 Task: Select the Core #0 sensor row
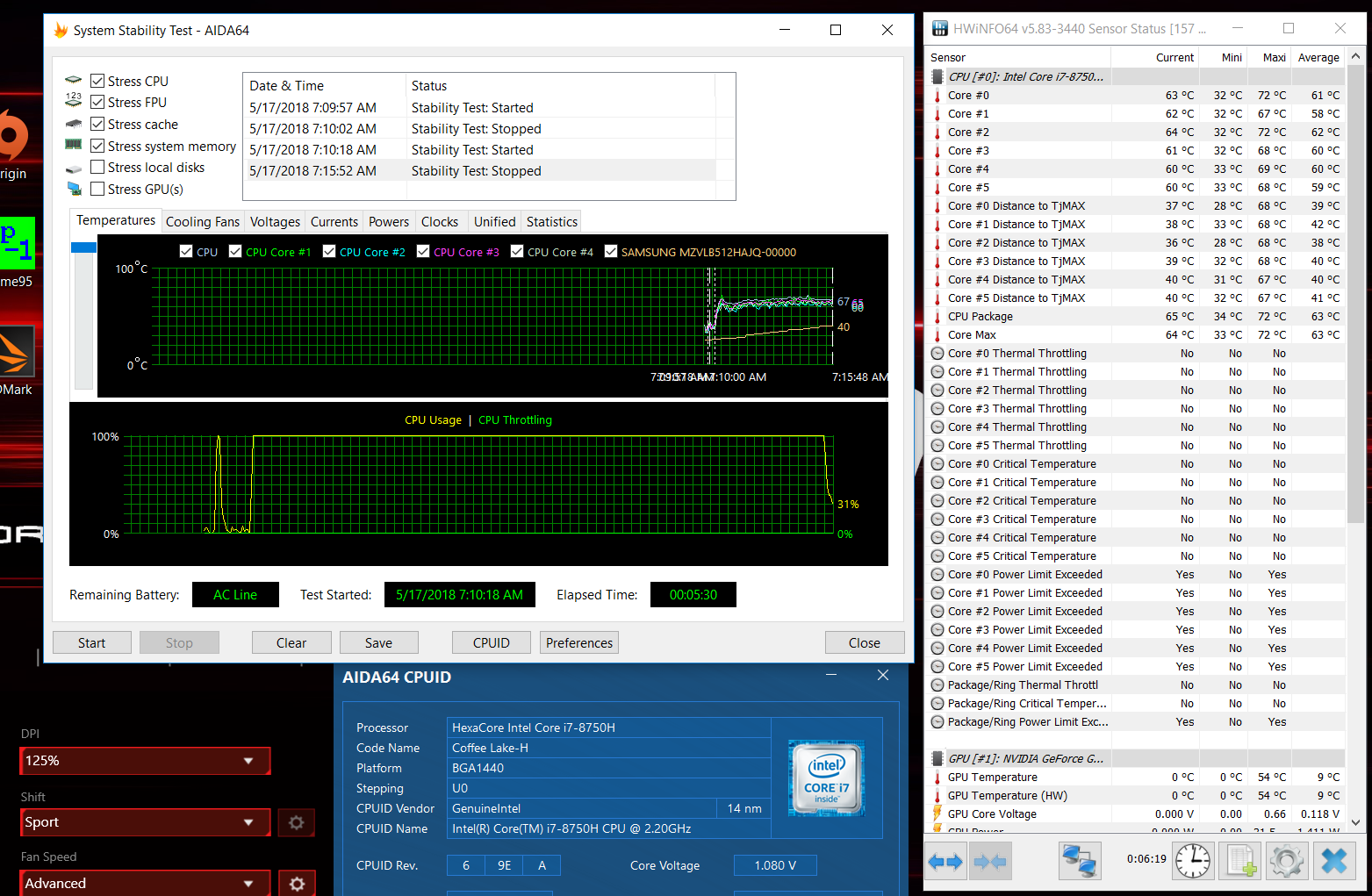(968, 96)
